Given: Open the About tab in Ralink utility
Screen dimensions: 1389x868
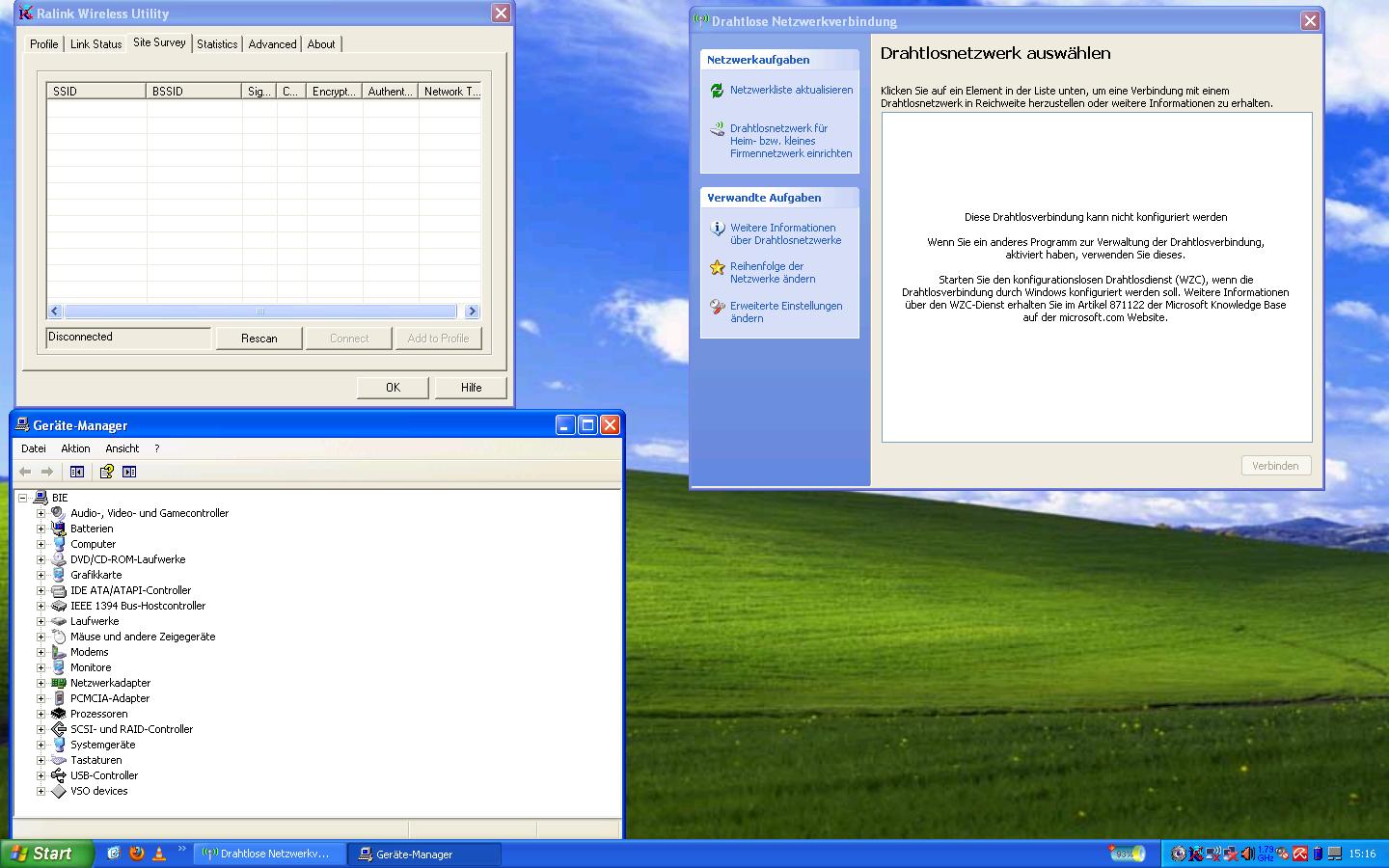Looking at the screenshot, I should point(321,44).
